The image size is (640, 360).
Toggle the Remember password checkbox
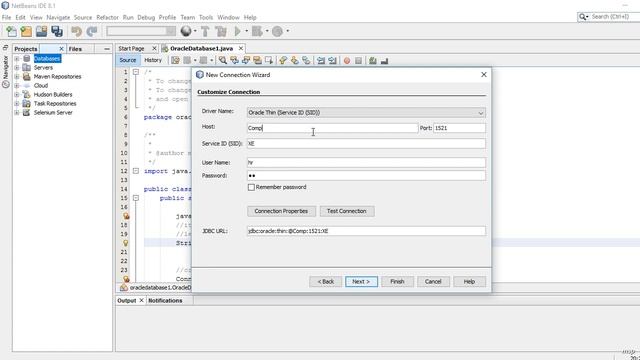pyautogui.click(x=251, y=187)
